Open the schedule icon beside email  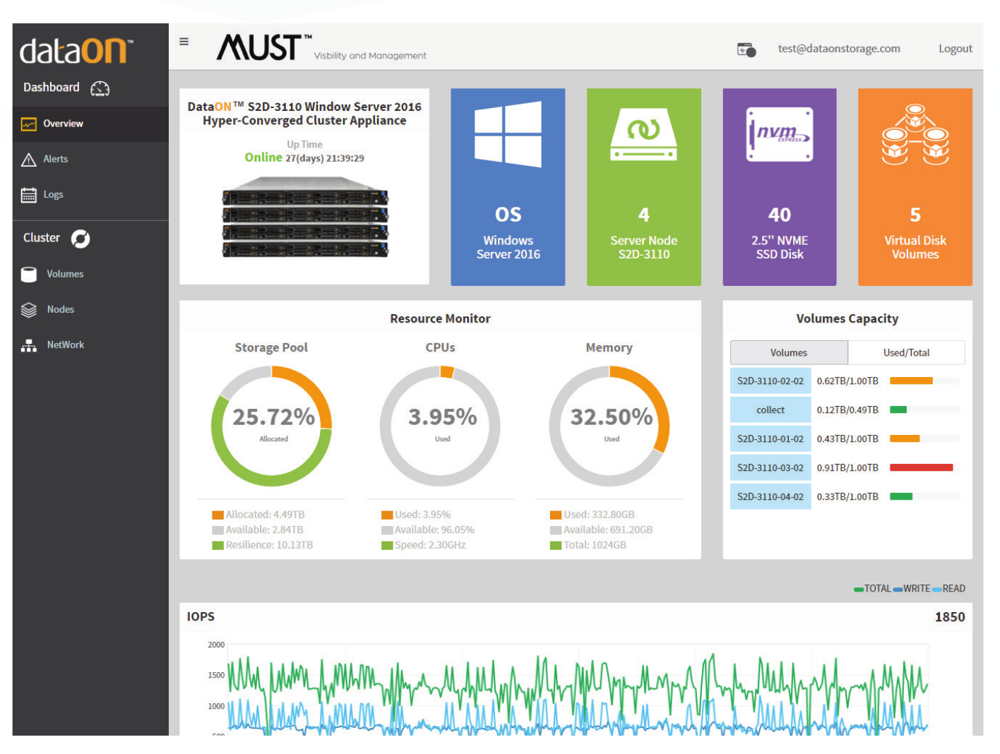click(746, 49)
